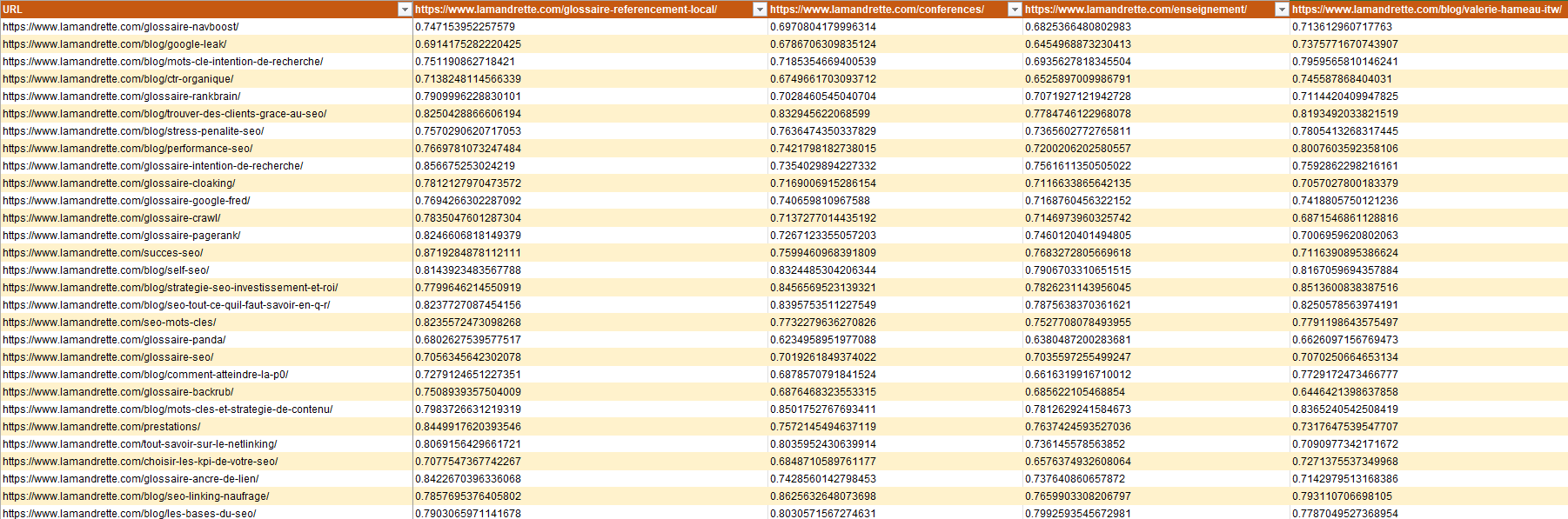Click the glossaire-seo URL cell

tap(206, 357)
